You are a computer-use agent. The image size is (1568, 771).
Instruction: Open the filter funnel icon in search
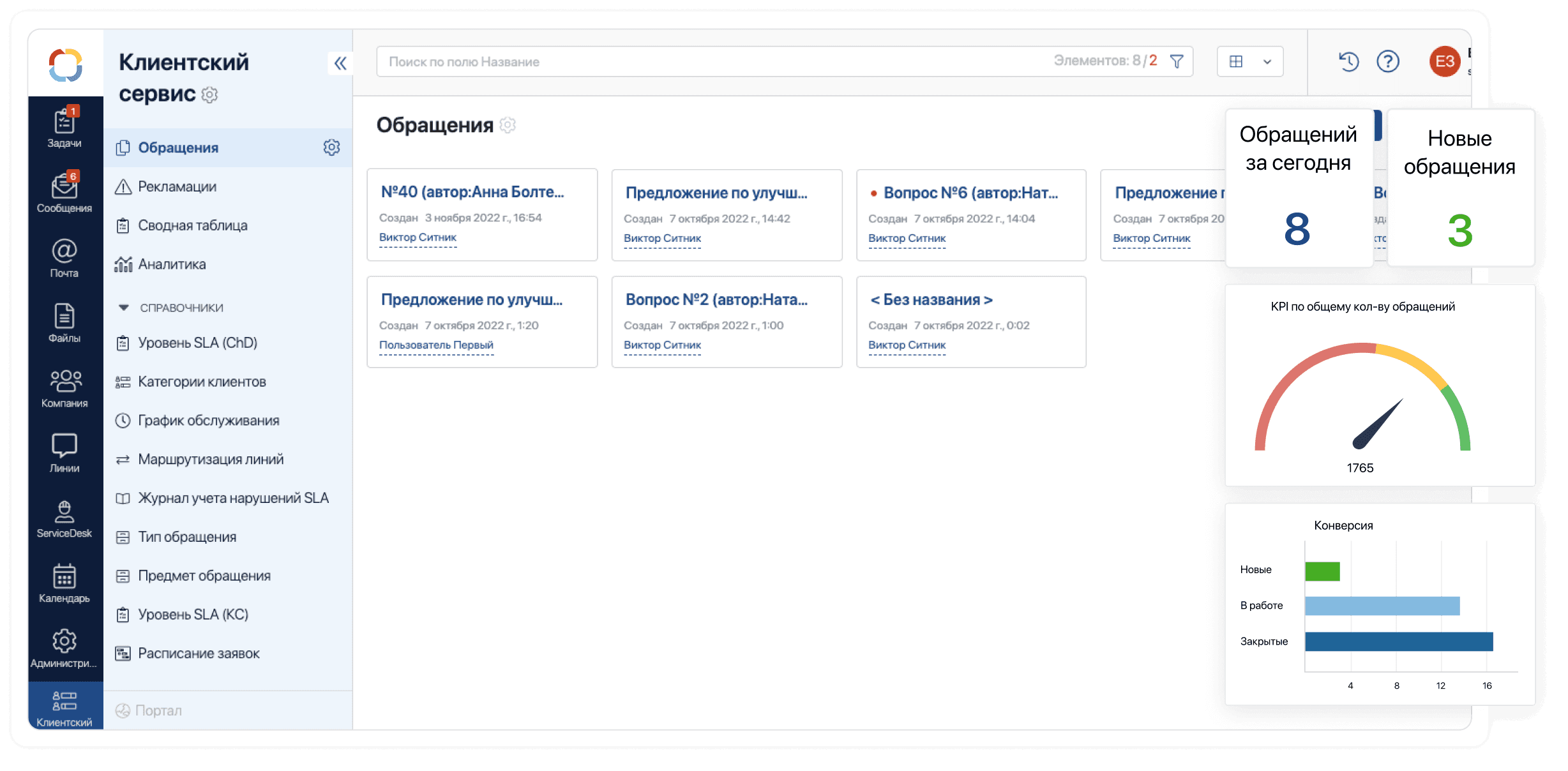[x=1177, y=61]
